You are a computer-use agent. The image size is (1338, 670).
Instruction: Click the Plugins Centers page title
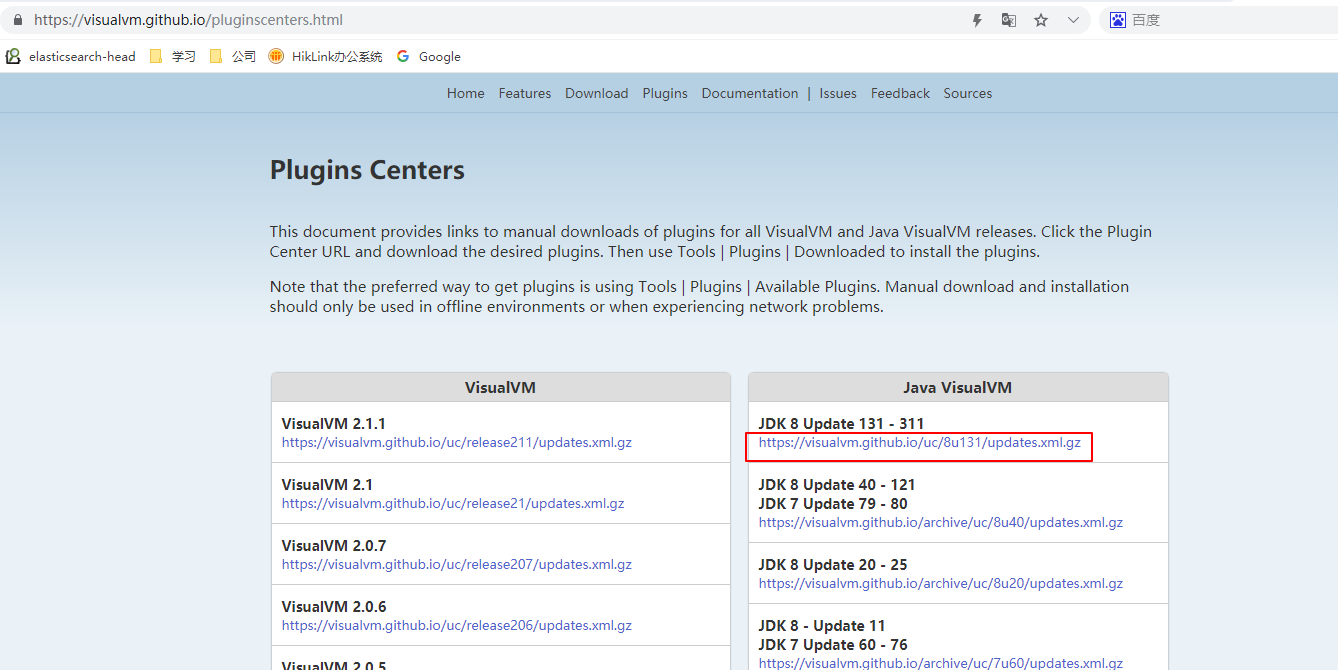point(367,170)
